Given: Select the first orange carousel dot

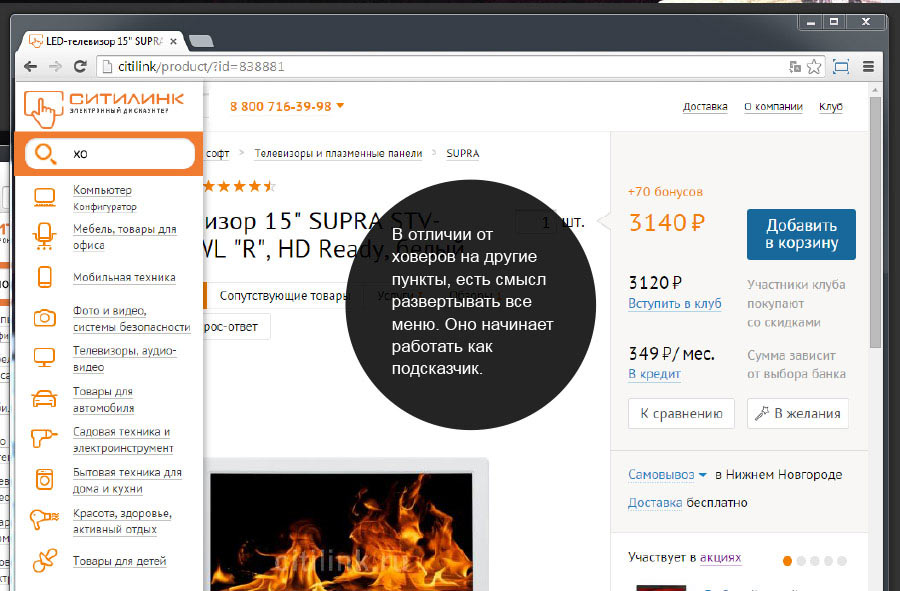Looking at the screenshot, I should point(787,560).
